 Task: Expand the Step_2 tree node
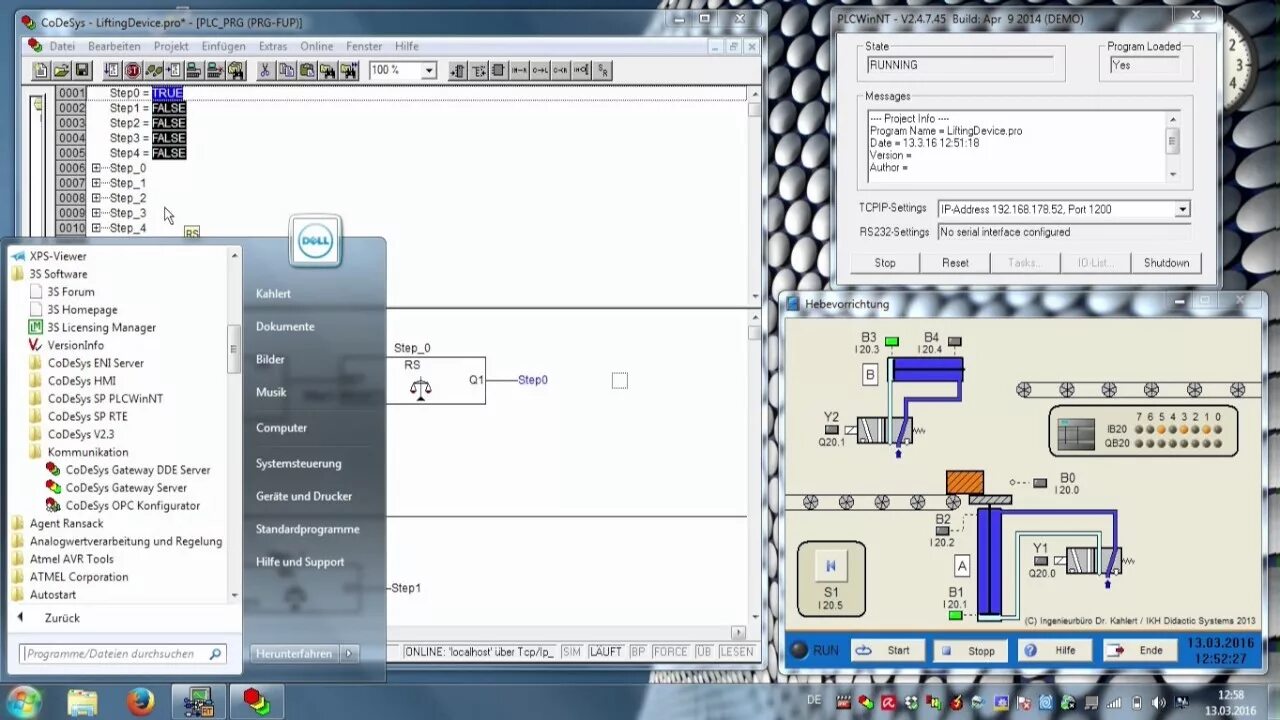point(96,198)
